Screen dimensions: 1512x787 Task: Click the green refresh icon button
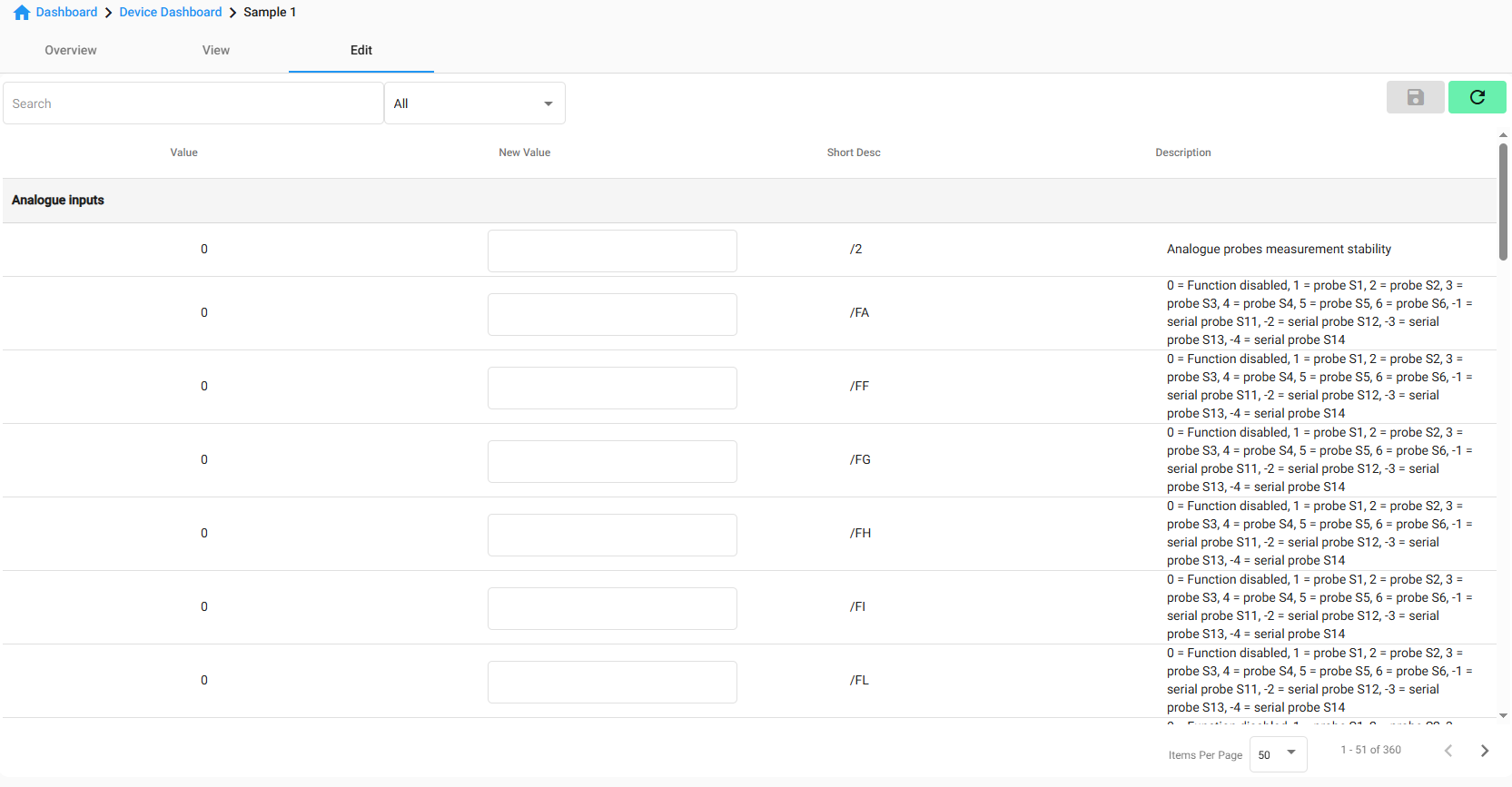(x=1477, y=97)
